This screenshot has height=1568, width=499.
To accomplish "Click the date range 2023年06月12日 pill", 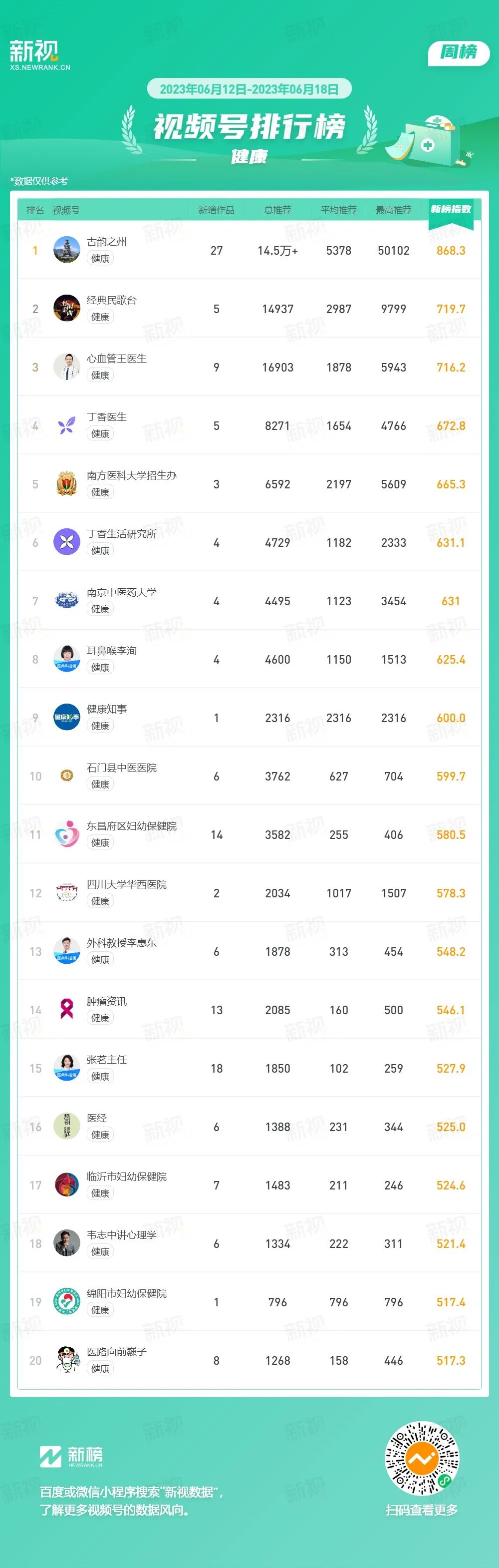I will pyautogui.click(x=249, y=89).
